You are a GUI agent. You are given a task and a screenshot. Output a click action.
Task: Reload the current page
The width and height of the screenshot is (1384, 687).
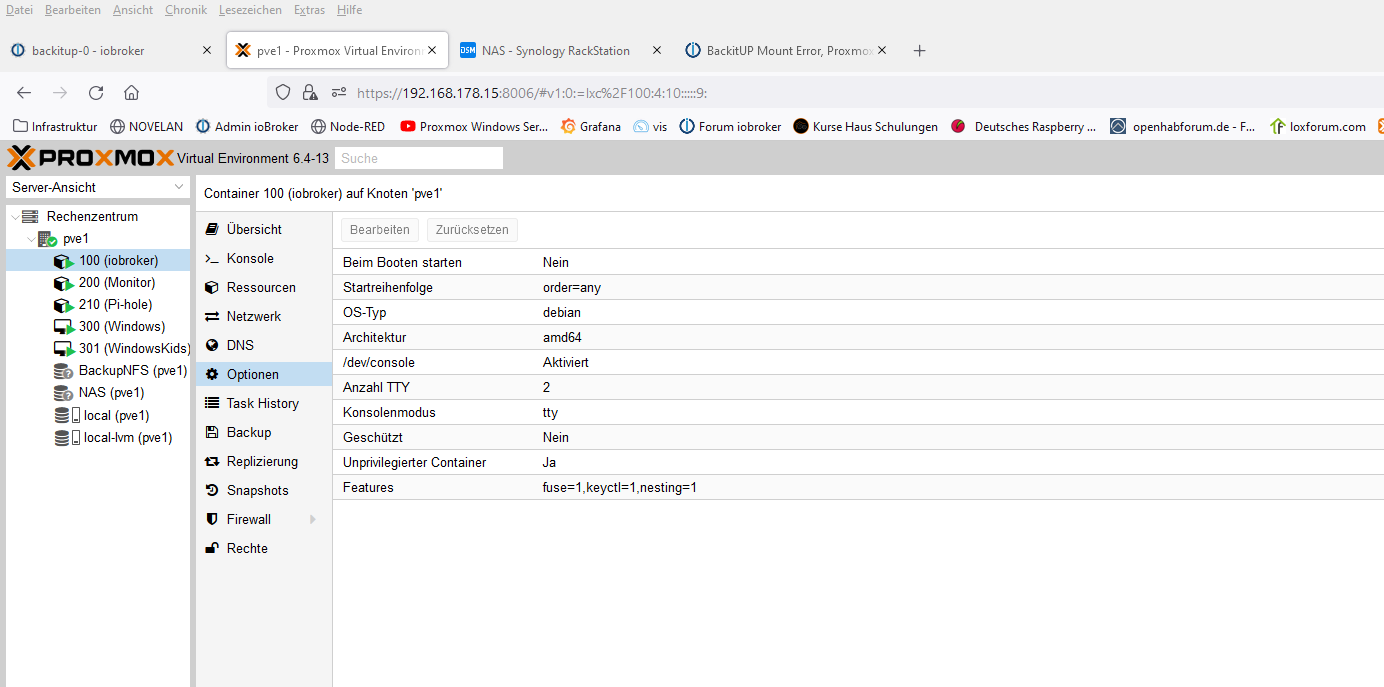click(x=96, y=93)
